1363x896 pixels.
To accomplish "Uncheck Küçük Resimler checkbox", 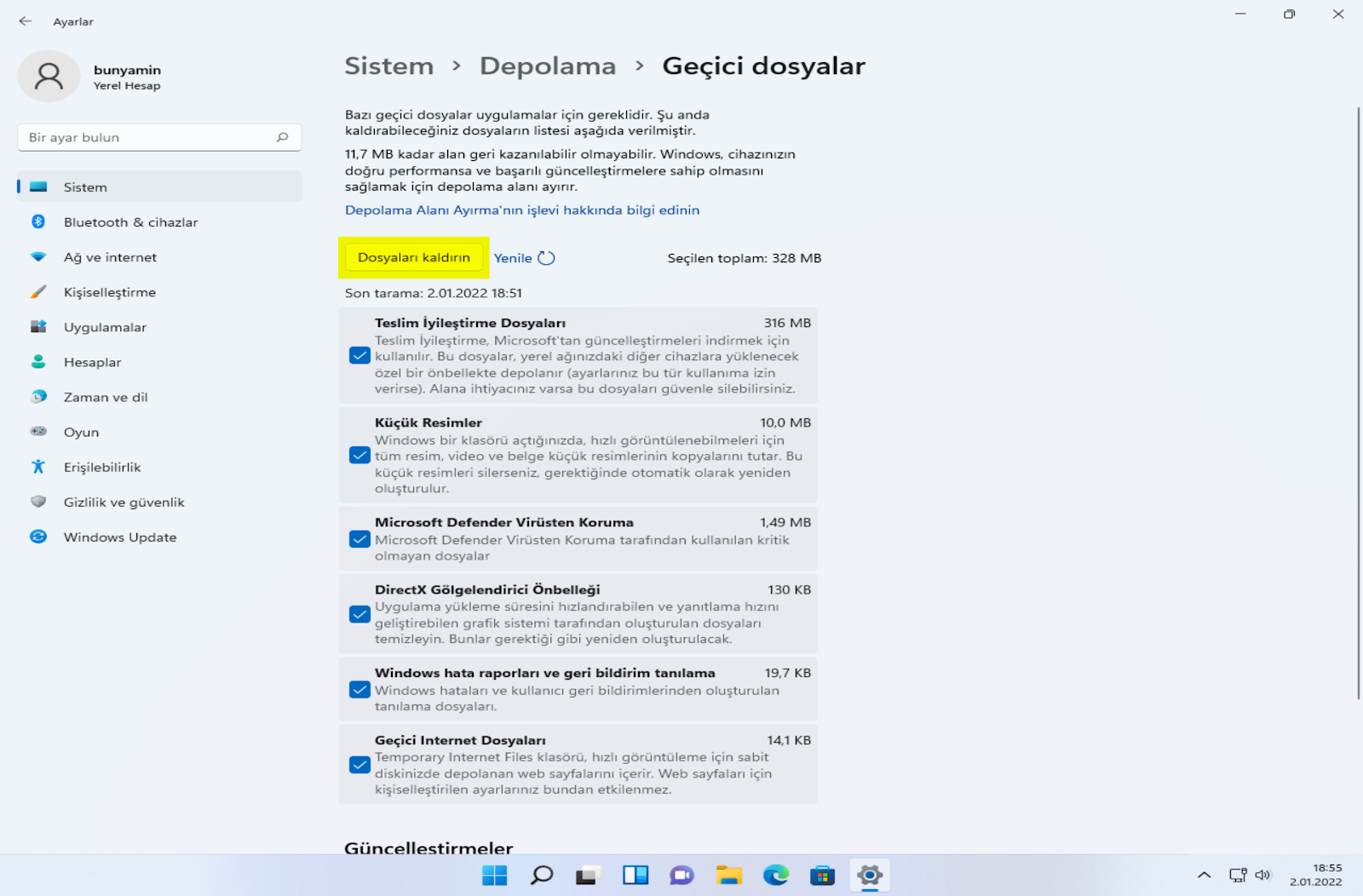I will (359, 455).
